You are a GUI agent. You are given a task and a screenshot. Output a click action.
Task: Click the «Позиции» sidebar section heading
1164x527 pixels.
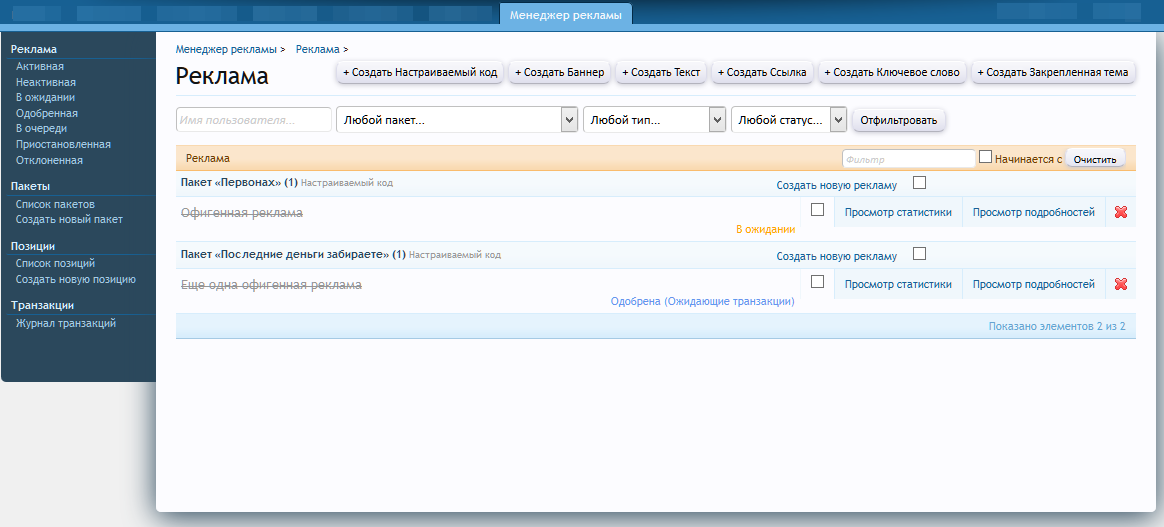[x=33, y=246]
